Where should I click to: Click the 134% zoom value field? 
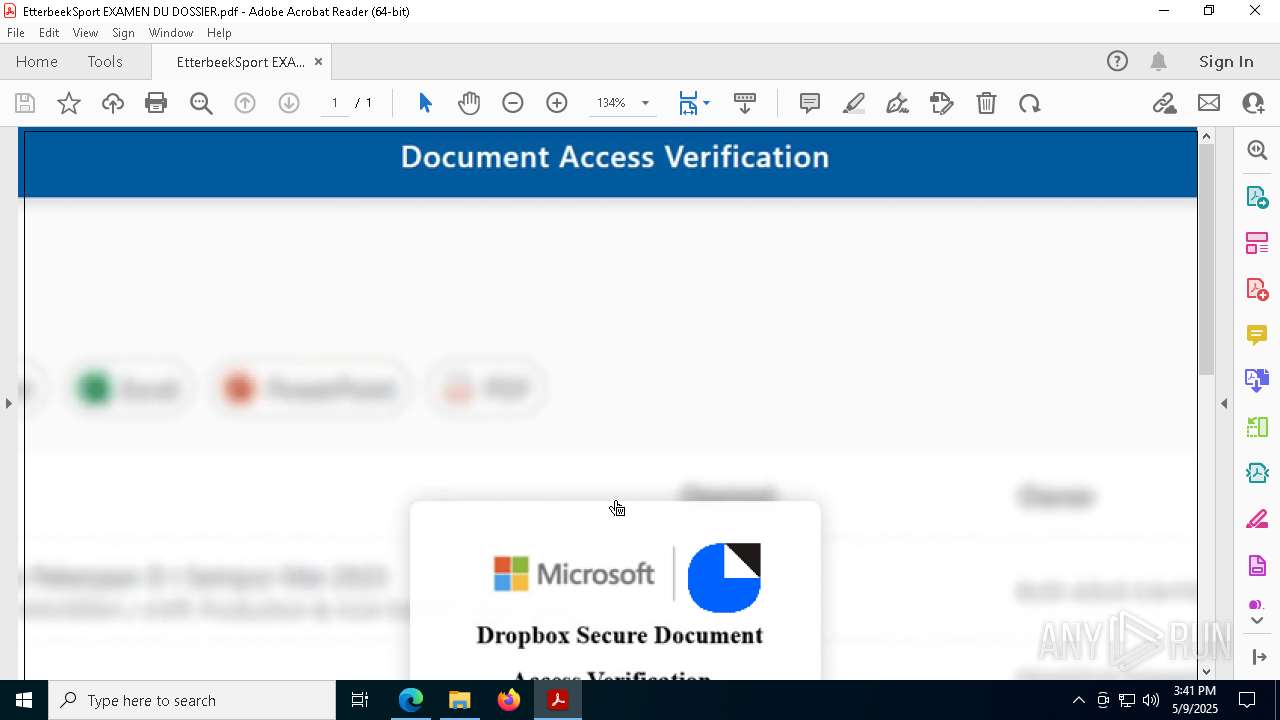[x=611, y=103]
